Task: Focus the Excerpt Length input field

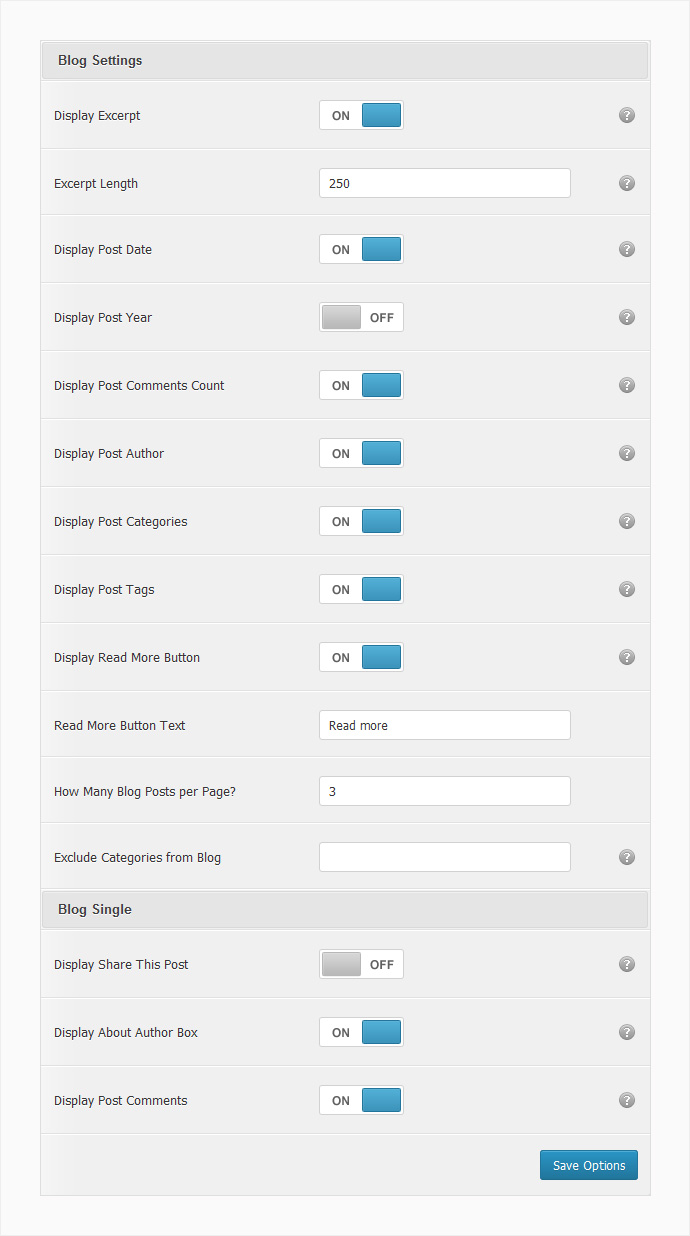Action: click(x=445, y=183)
